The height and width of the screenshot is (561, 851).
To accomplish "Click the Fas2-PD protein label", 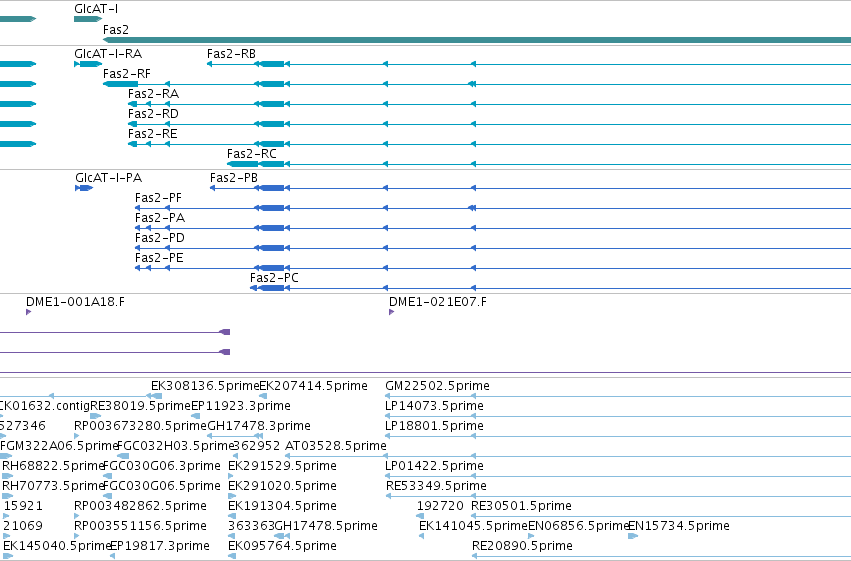I will (x=160, y=238).
